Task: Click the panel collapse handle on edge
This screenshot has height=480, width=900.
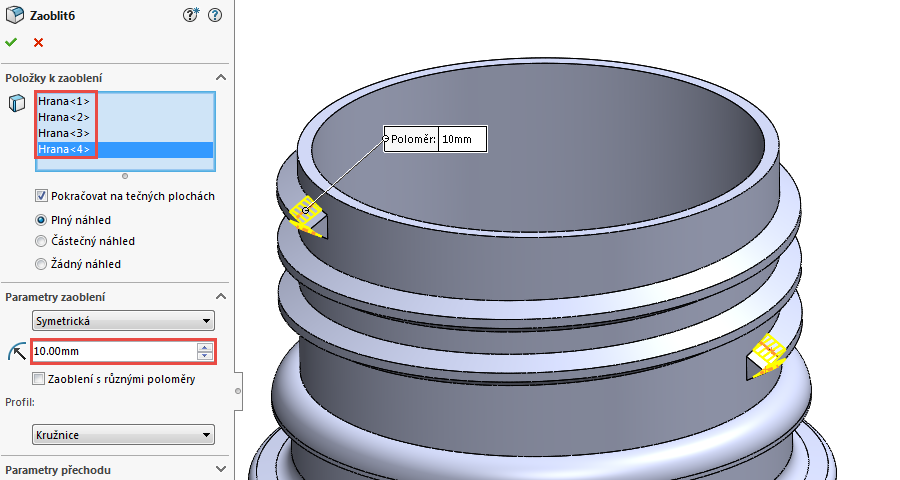Action: tap(238, 391)
